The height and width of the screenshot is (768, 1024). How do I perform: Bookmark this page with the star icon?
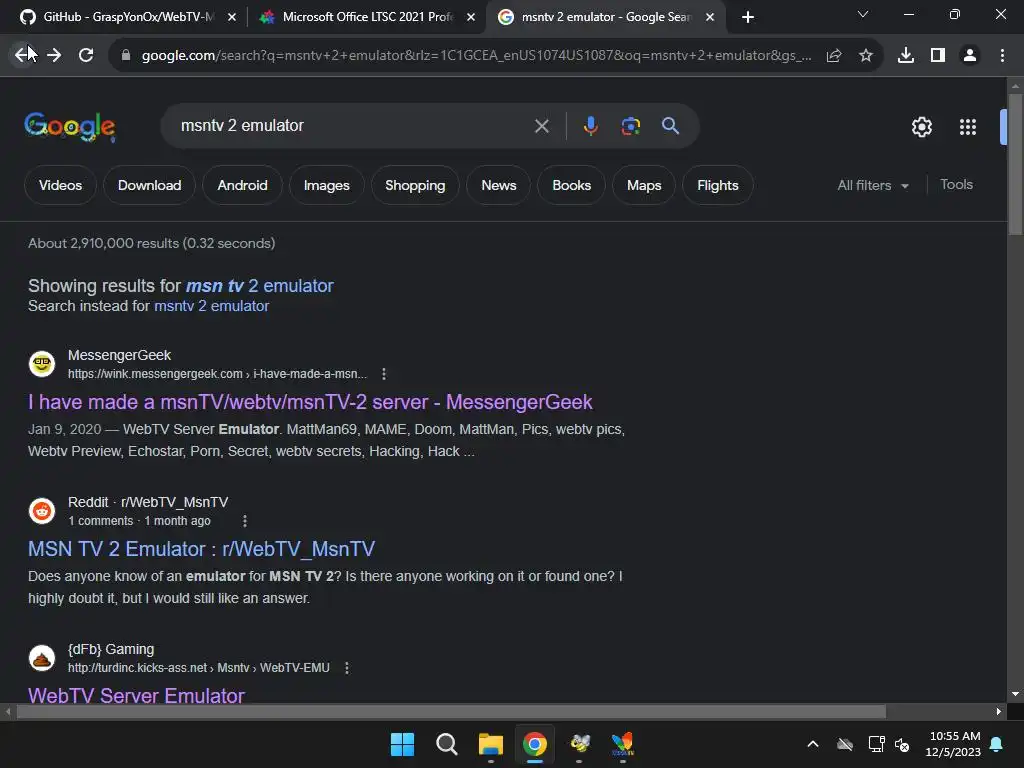click(866, 56)
